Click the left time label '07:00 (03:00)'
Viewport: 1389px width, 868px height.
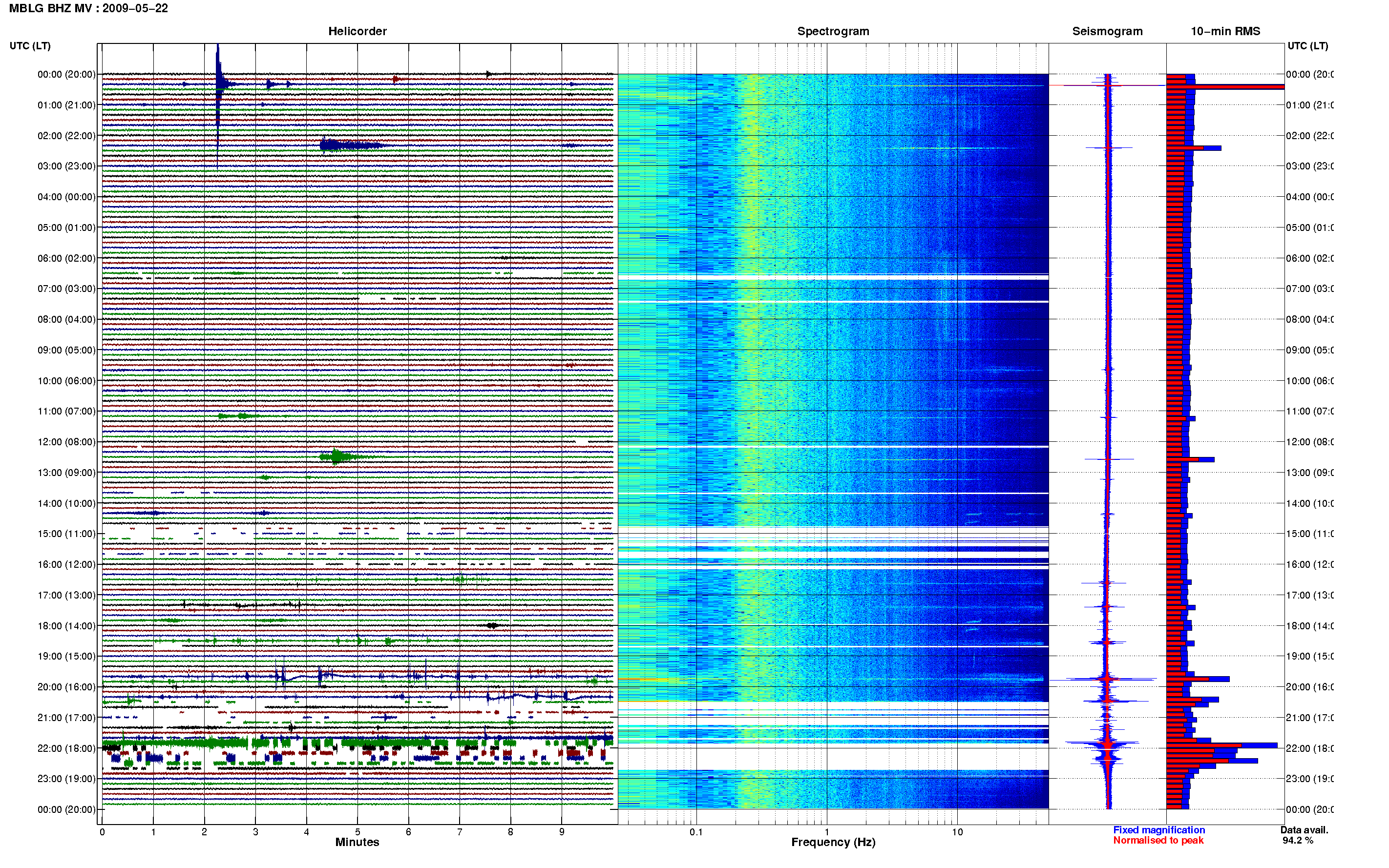click(x=66, y=288)
